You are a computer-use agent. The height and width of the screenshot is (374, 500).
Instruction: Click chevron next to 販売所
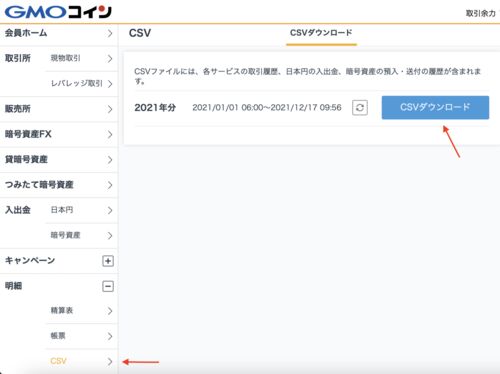click(110, 109)
